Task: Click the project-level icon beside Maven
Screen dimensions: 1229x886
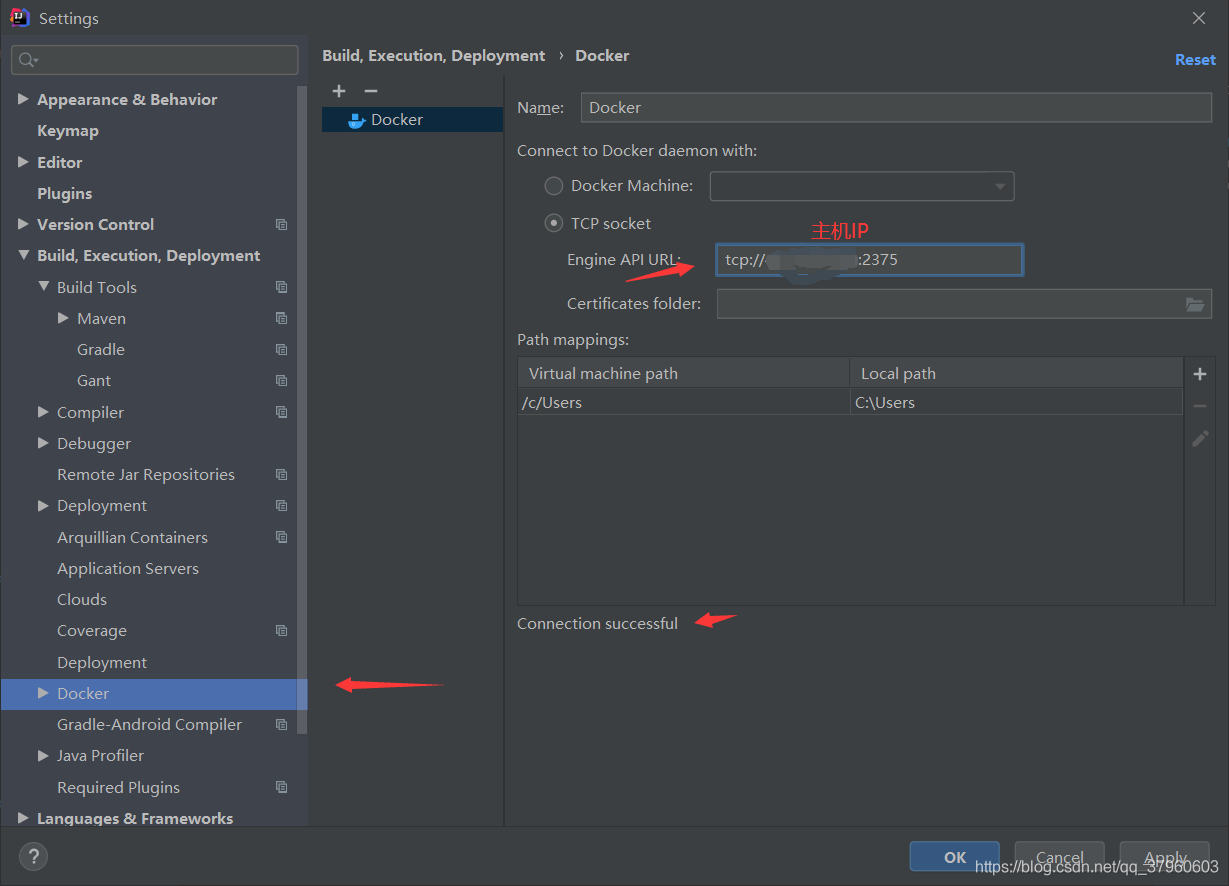Action: click(x=281, y=318)
